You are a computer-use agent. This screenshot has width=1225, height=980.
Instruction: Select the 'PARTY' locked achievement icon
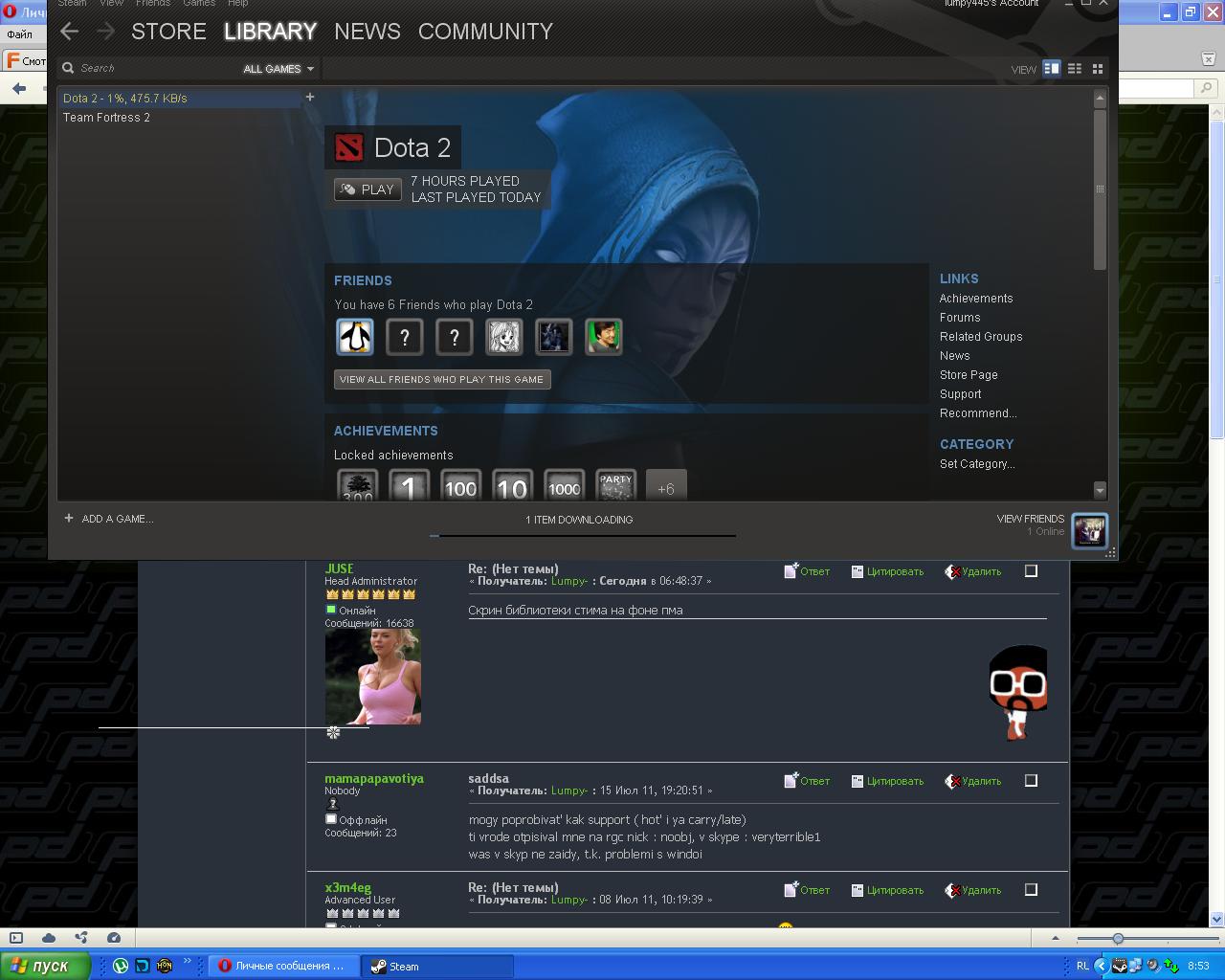tap(615, 486)
